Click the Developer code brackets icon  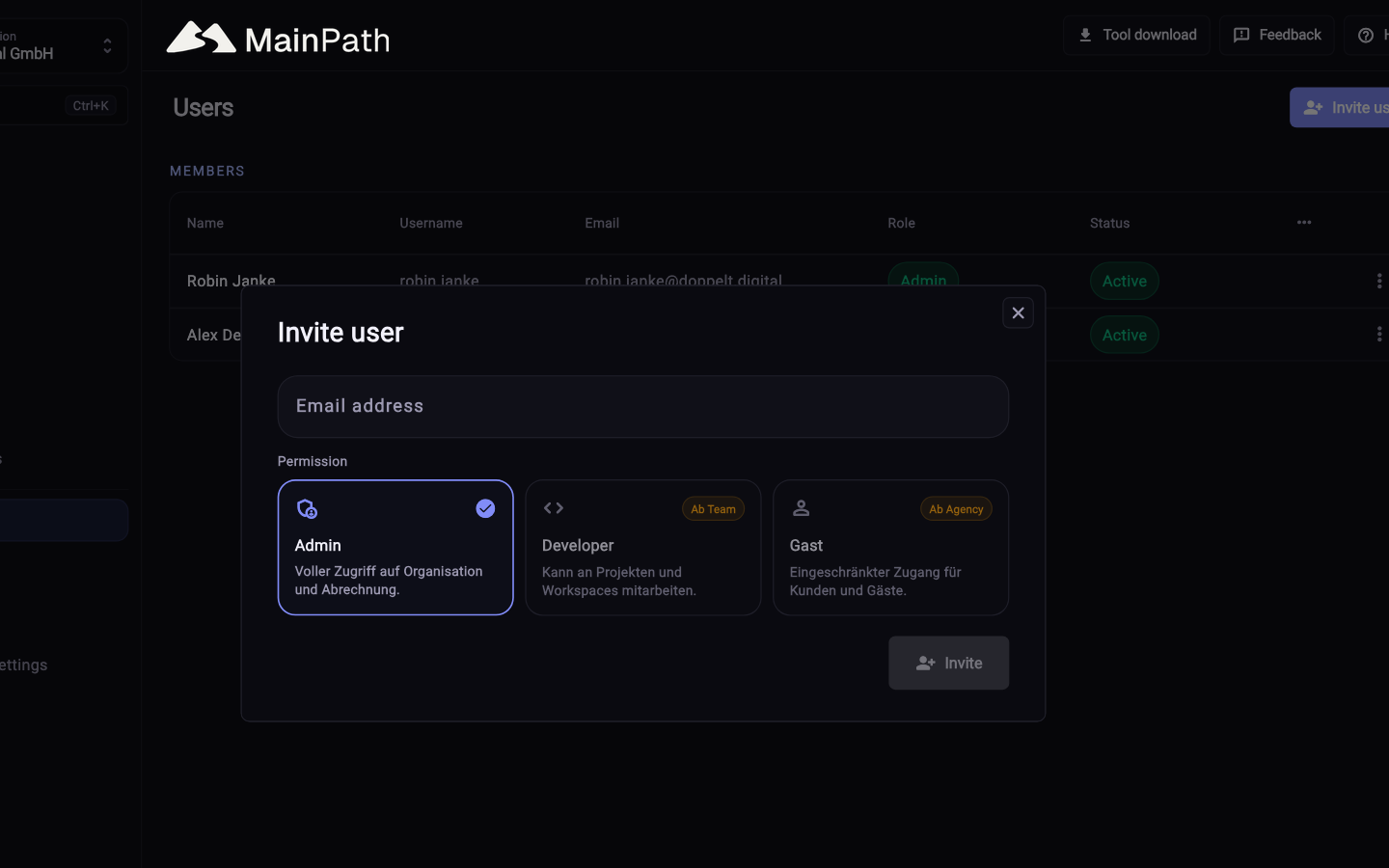coord(554,508)
